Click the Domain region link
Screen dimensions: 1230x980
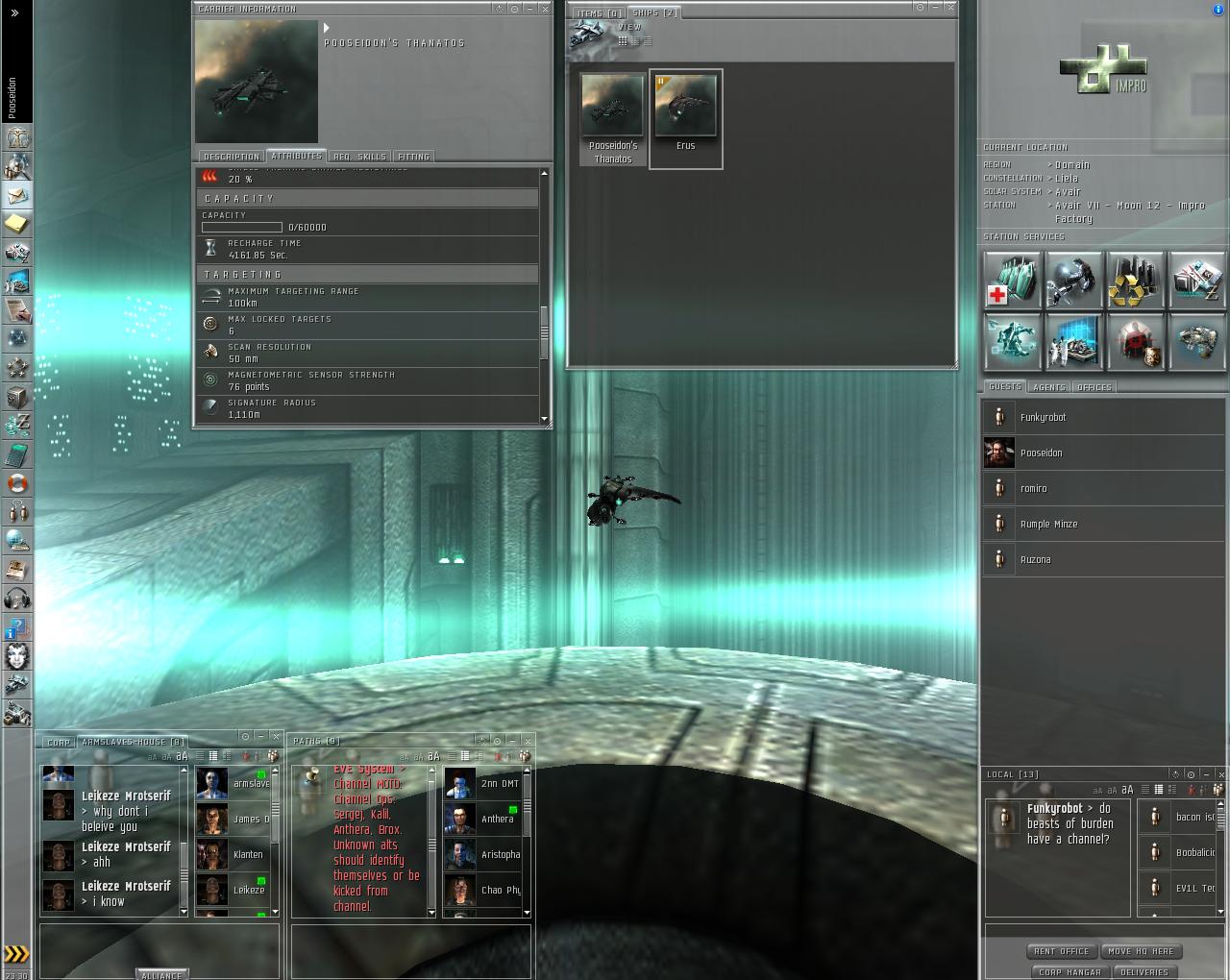pyautogui.click(x=1072, y=165)
